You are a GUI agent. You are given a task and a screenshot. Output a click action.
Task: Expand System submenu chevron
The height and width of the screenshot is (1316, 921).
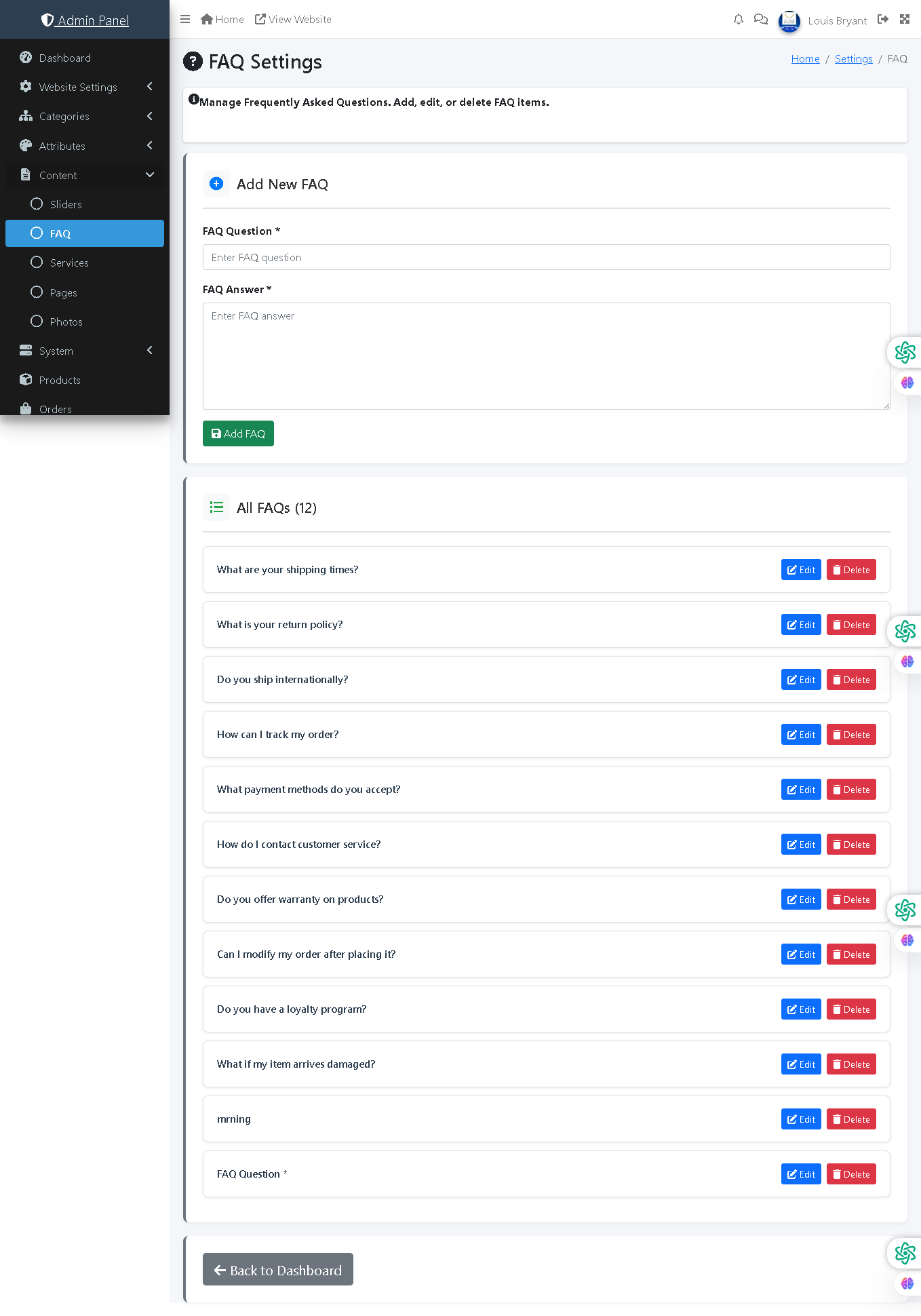pos(149,350)
